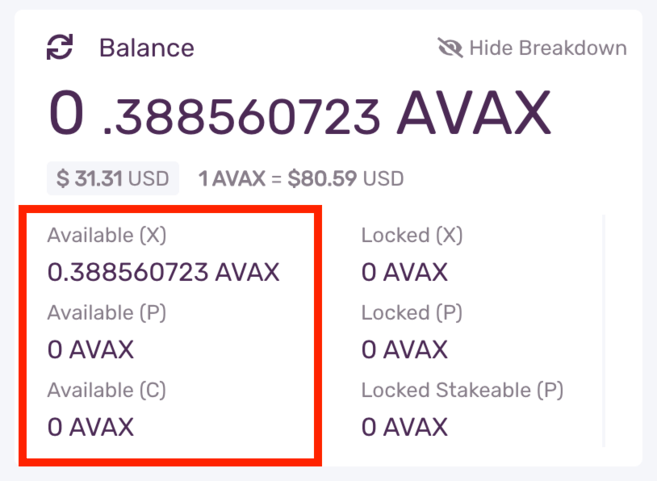Select the Available (X) label
The width and height of the screenshot is (657, 481).
pyautogui.click(x=105, y=235)
